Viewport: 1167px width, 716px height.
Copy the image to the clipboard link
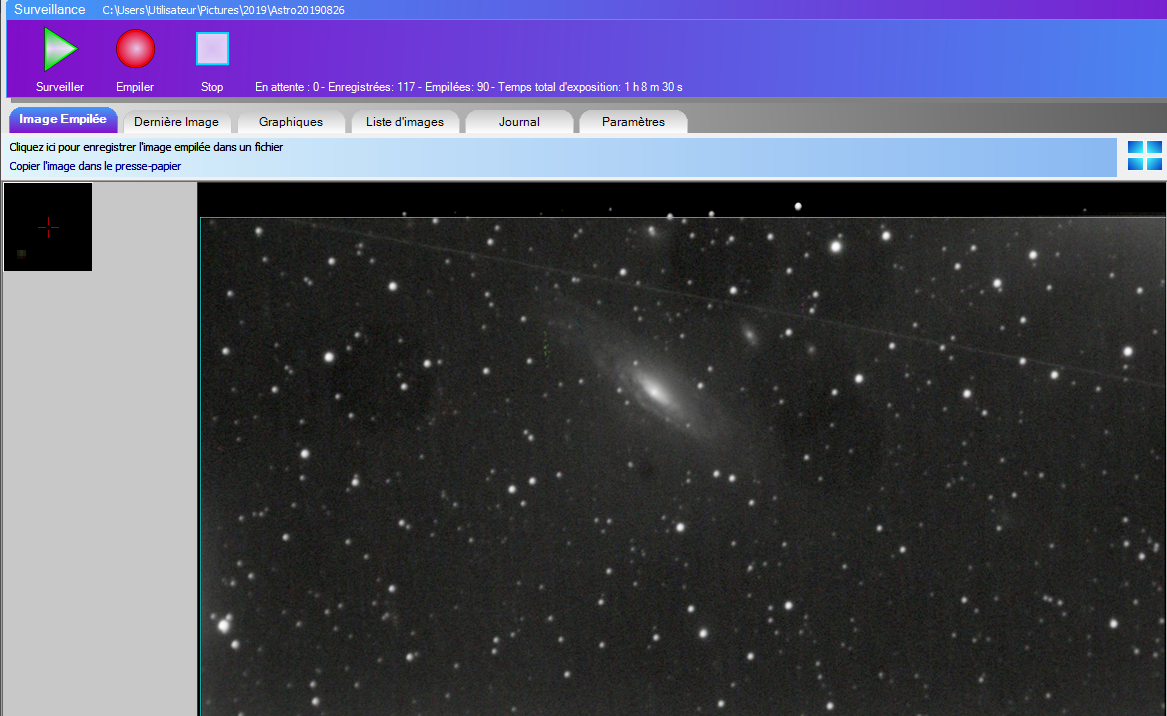[x=95, y=166]
